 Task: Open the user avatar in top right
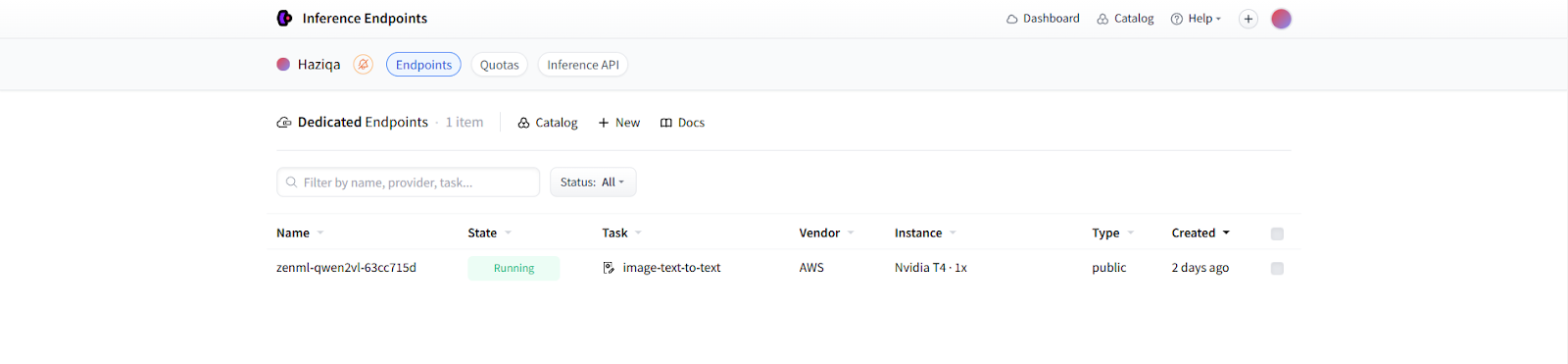click(1281, 19)
